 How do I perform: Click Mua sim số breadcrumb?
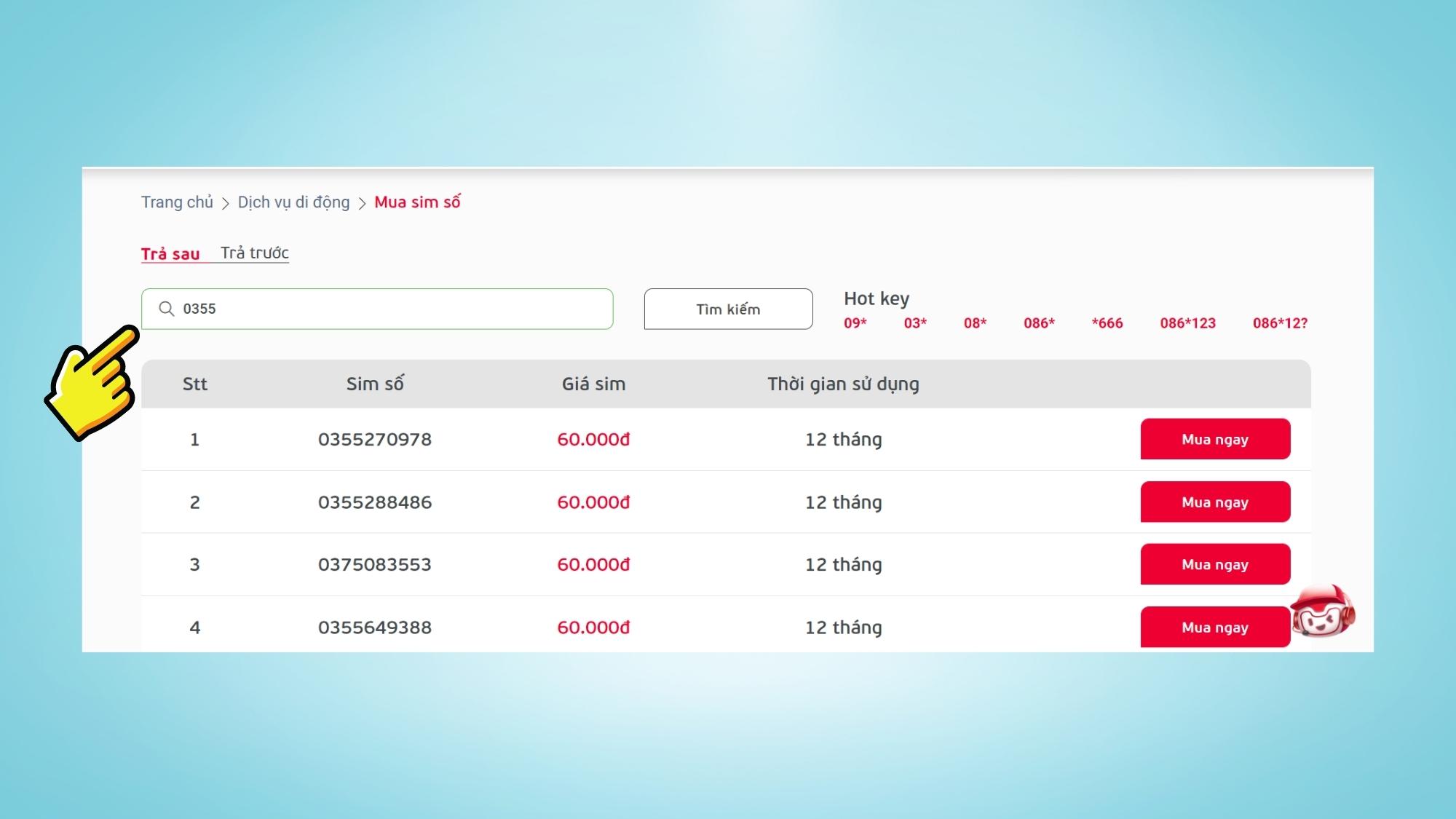(x=417, y=202)
